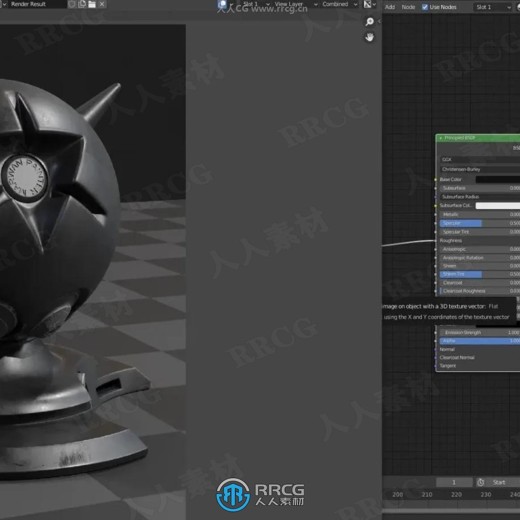
Task: Click the Normal label on BSDF node
Action: [447, 349]
